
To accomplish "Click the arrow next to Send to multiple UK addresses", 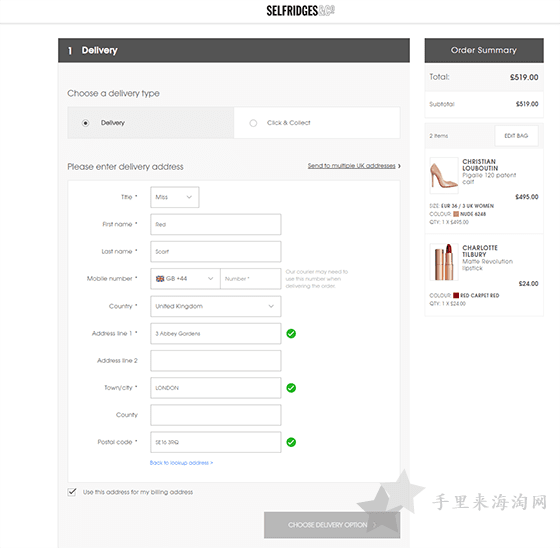I will click(x=399, y=166).
